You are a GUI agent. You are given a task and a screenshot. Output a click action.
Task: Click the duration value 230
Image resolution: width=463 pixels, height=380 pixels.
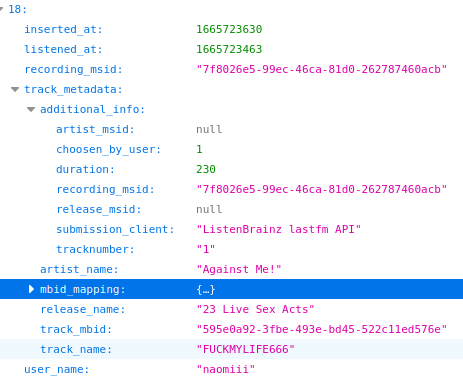click(x=206, y=169)
